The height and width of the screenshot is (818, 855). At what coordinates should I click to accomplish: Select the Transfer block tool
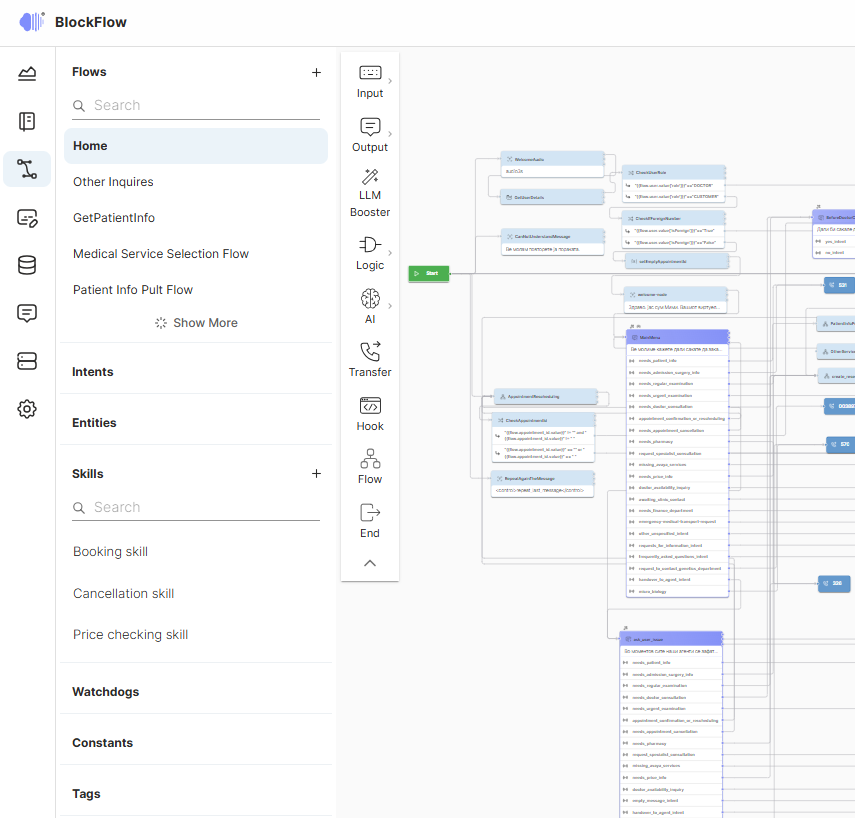[x=370, y=359]
